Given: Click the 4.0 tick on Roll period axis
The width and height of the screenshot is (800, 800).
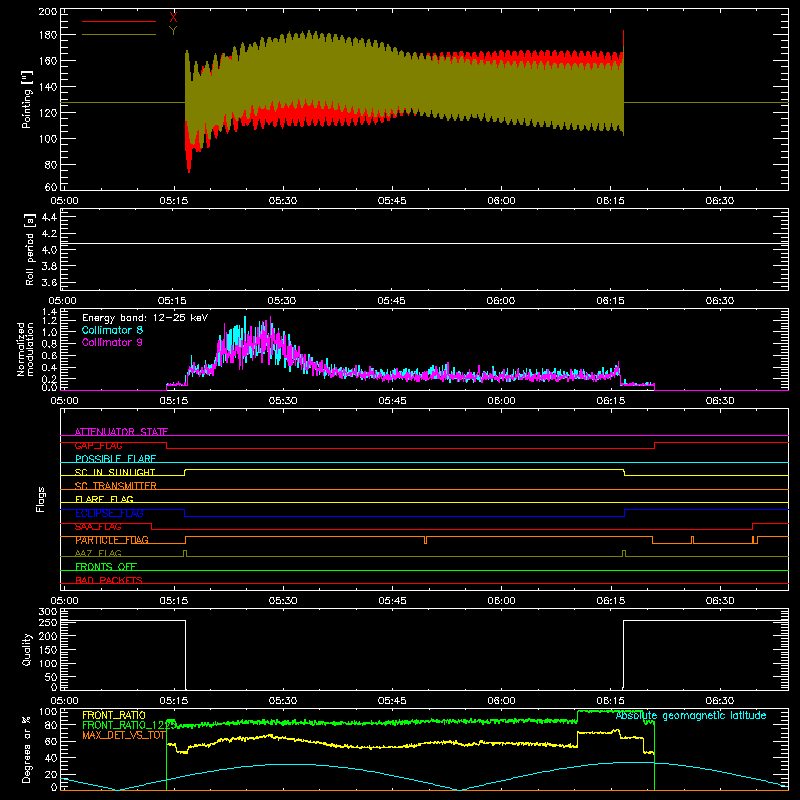Looking at the screenshot, I should coord(49,250).
